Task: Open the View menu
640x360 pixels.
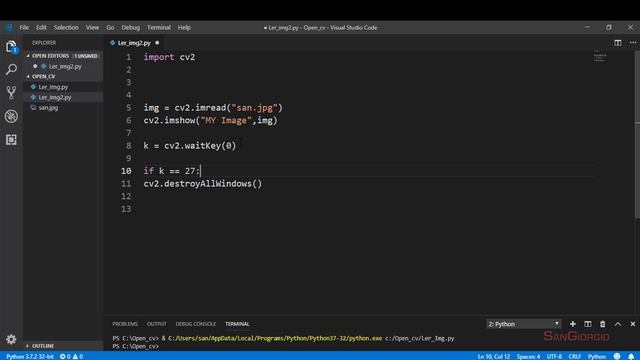Action: (x=92, y=27)
